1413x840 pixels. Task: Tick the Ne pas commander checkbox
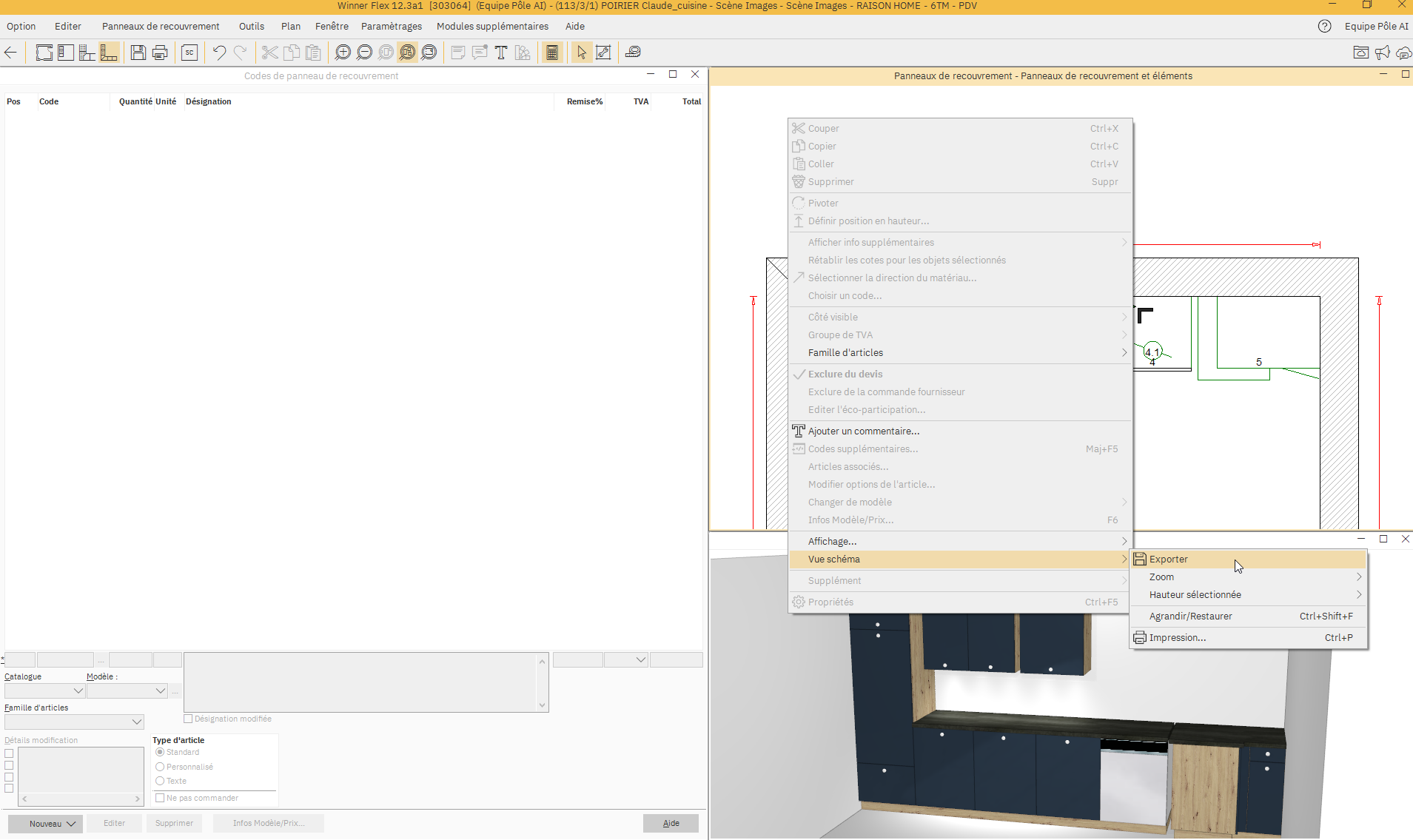(x=160, y=798)
